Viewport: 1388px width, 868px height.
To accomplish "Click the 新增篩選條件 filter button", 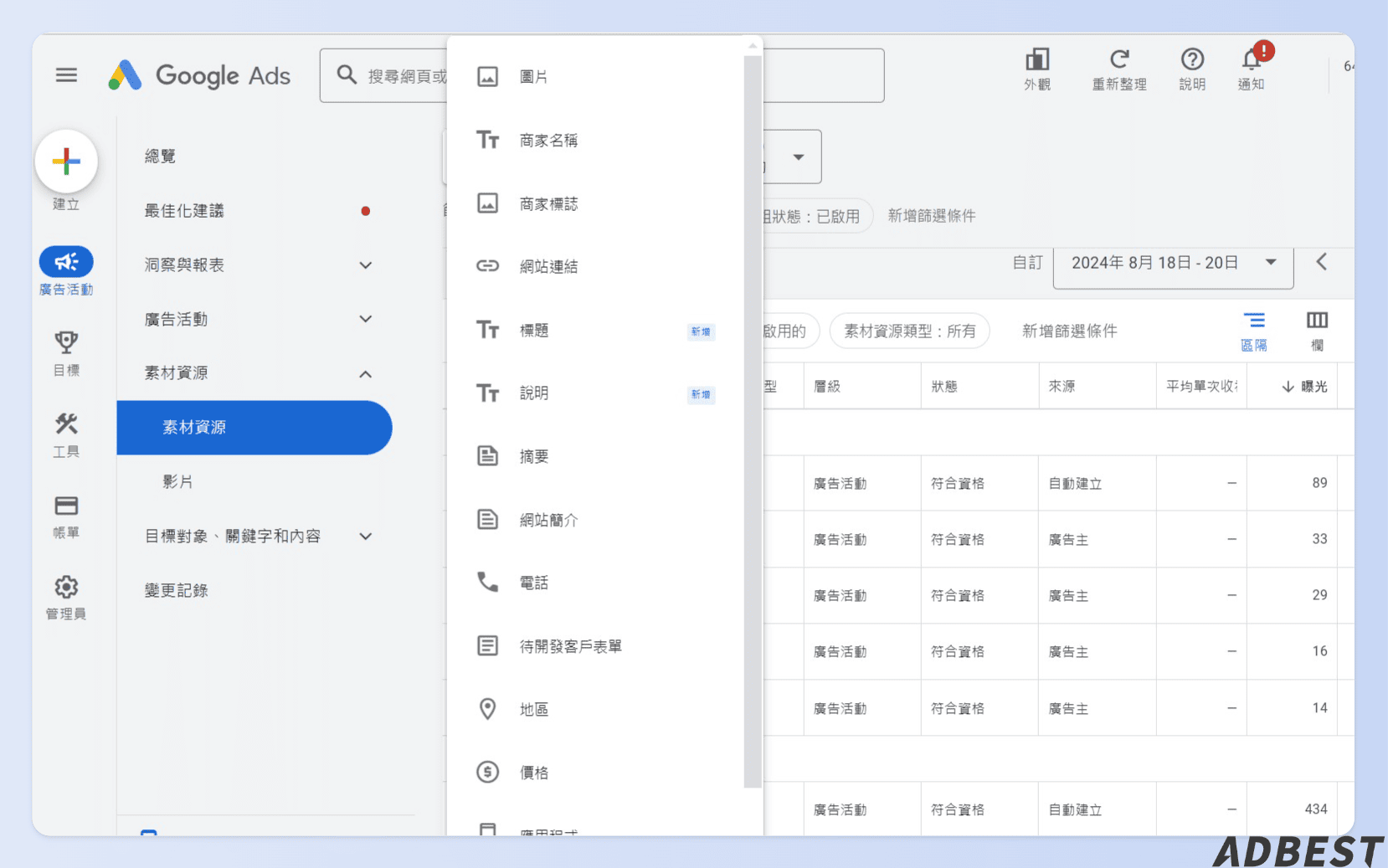I will [1068, 331].
